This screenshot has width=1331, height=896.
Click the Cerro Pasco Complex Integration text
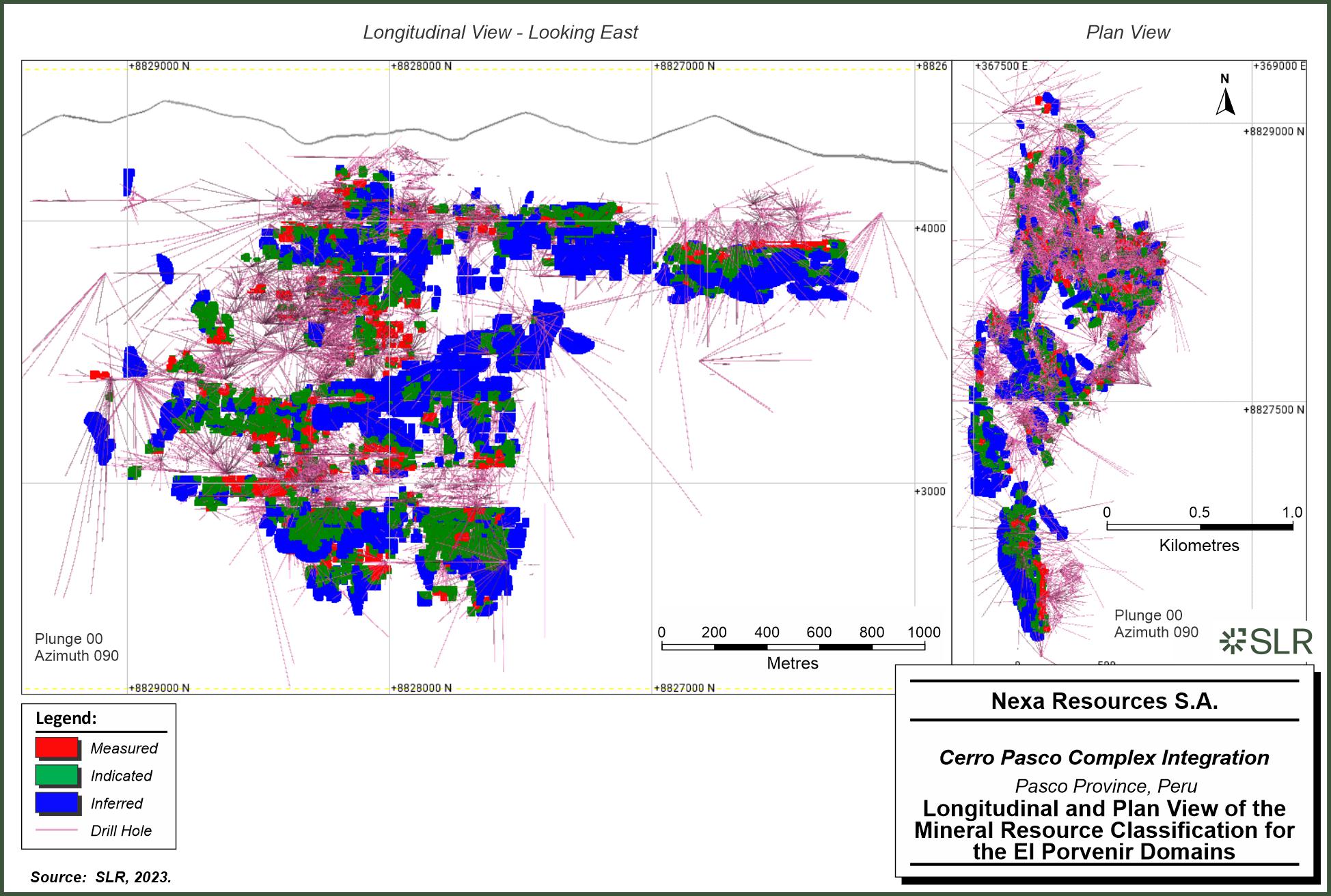point(1104,757)
